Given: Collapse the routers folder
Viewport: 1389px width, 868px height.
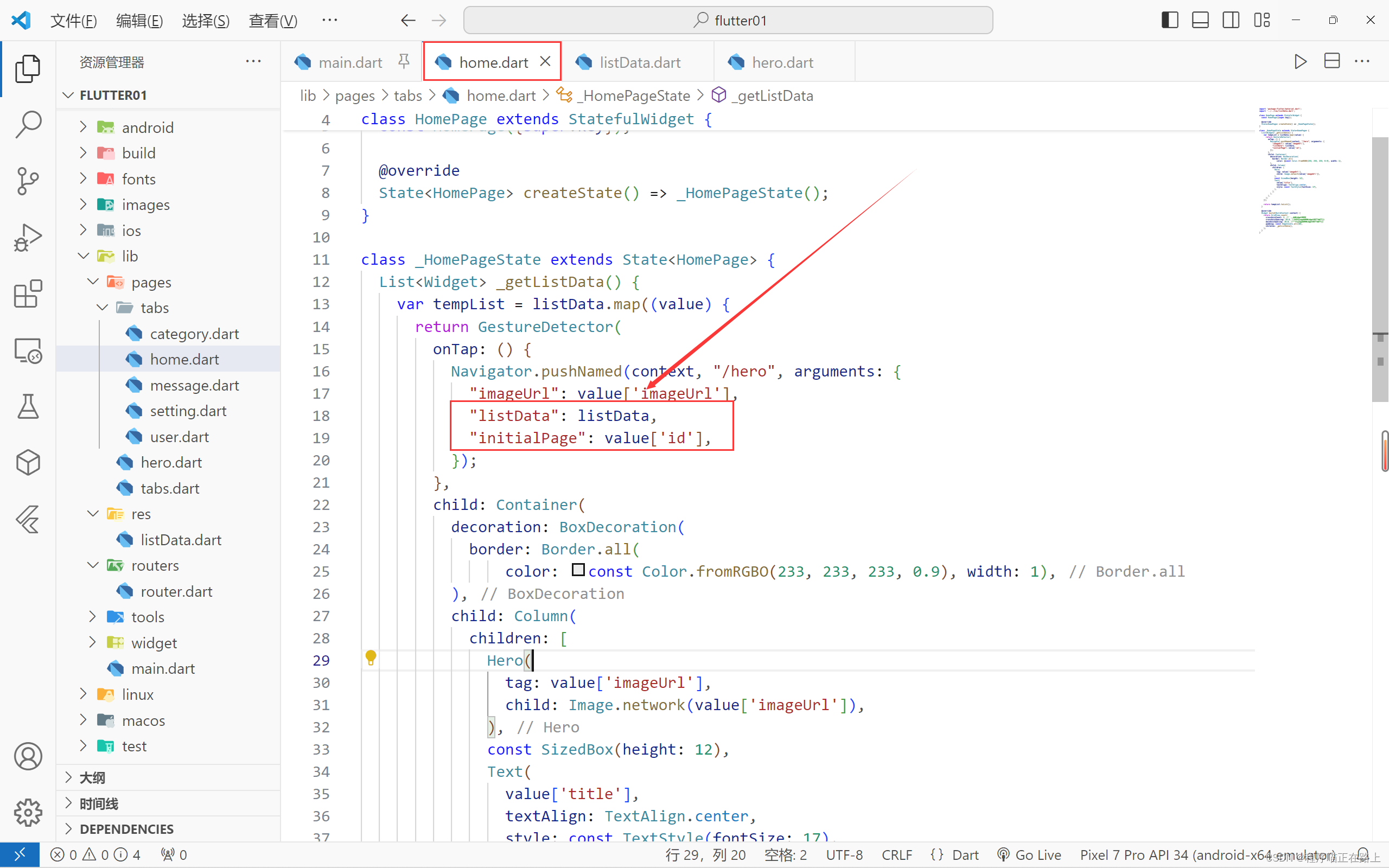Looking at the screenshot, I should tap(155, 565).
